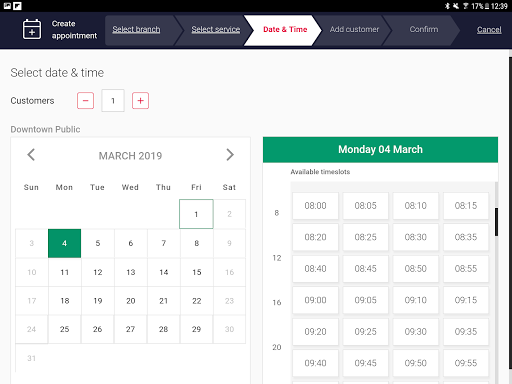Cancel the appointment creation

point(489,30)
